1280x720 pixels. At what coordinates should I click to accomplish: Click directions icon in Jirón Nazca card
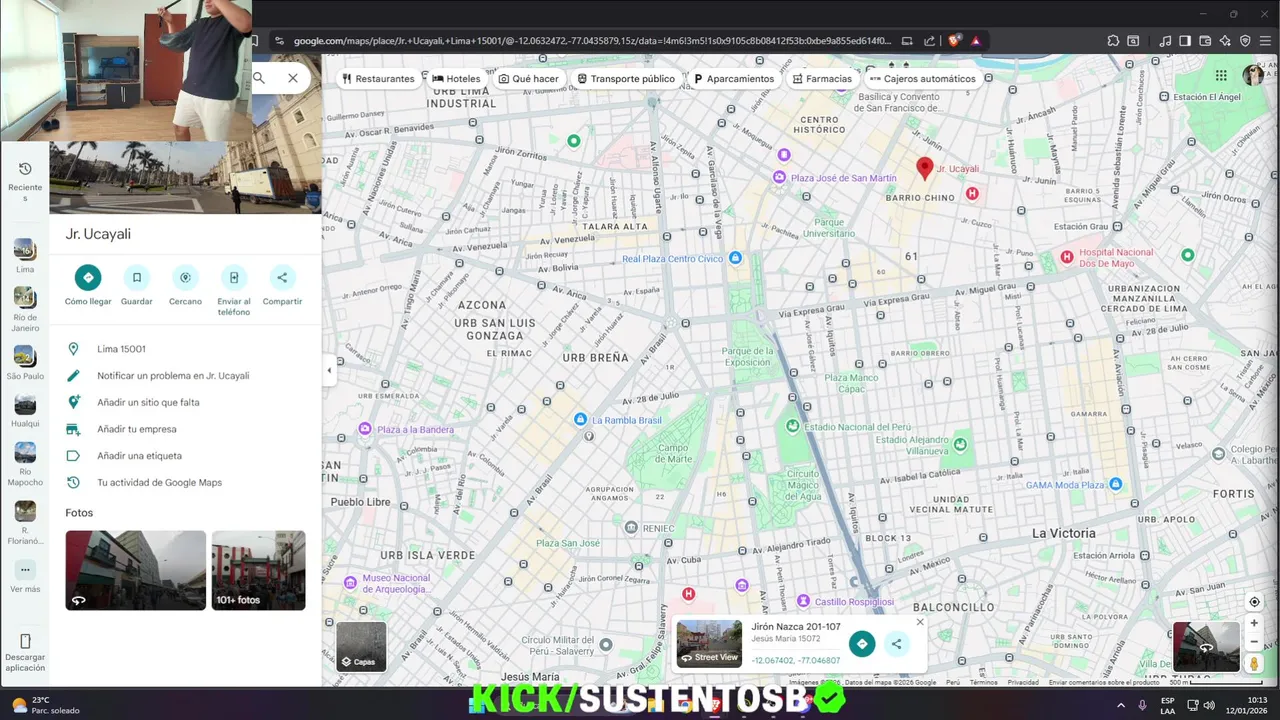862,644
